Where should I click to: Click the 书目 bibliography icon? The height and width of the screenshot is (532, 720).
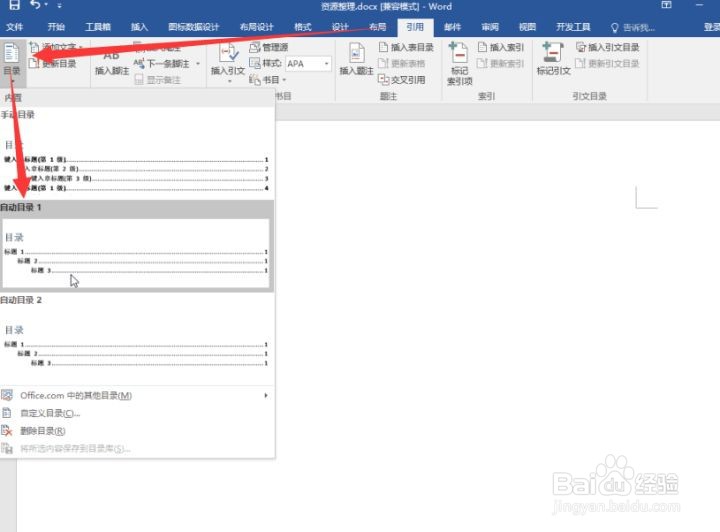point(255,80)
